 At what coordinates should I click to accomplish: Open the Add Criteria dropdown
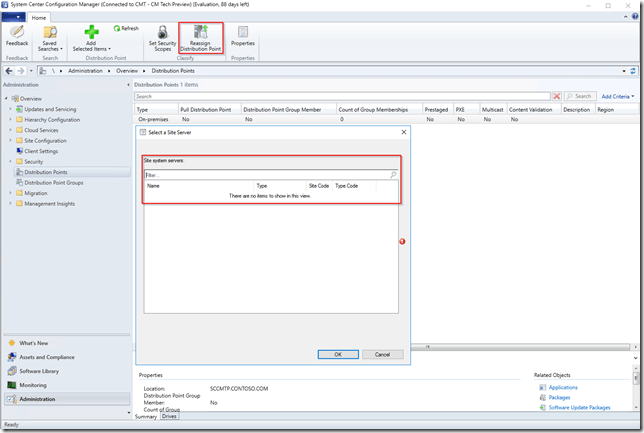point(618,96)
